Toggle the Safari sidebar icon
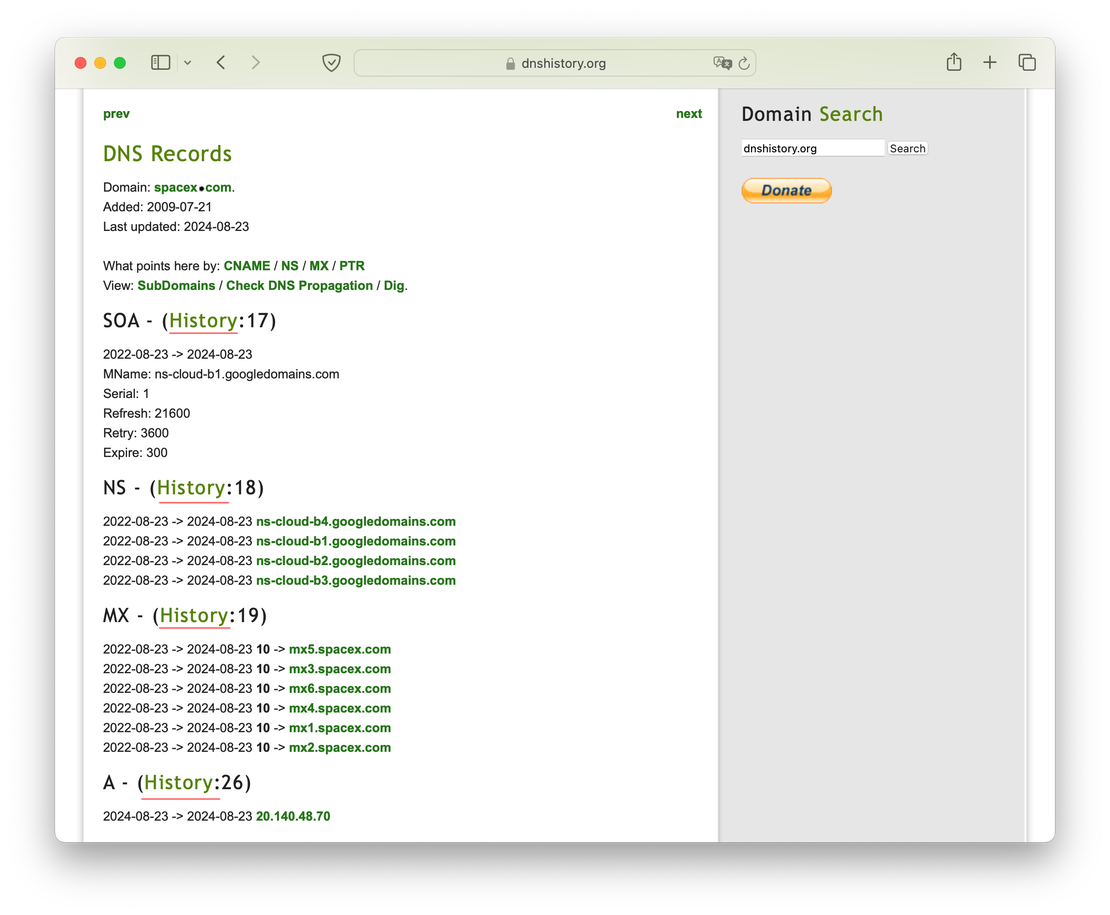This screenshot has height=915, width=1110. tap(160, 63)
